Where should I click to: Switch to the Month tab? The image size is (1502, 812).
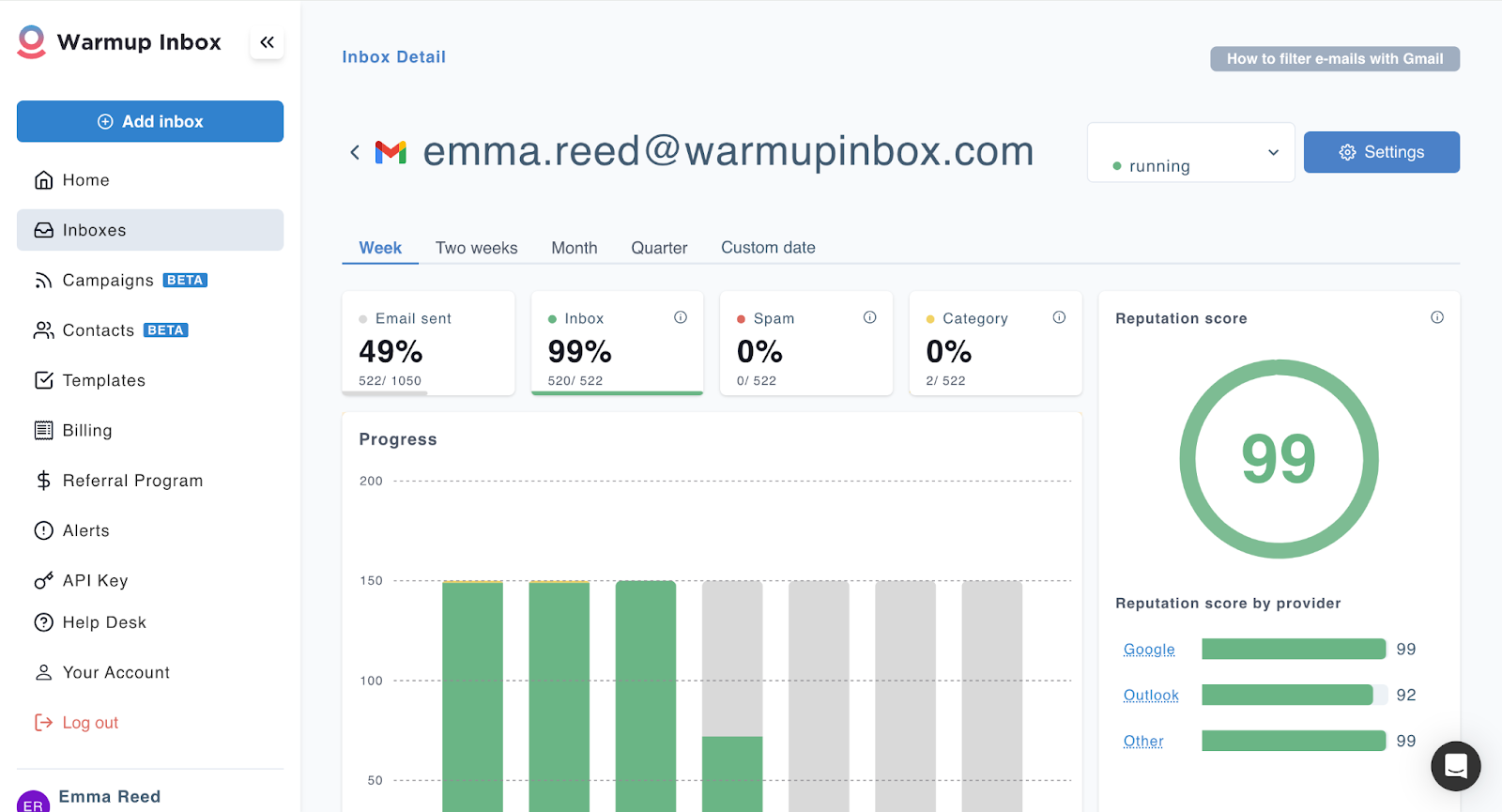[575, 248]
